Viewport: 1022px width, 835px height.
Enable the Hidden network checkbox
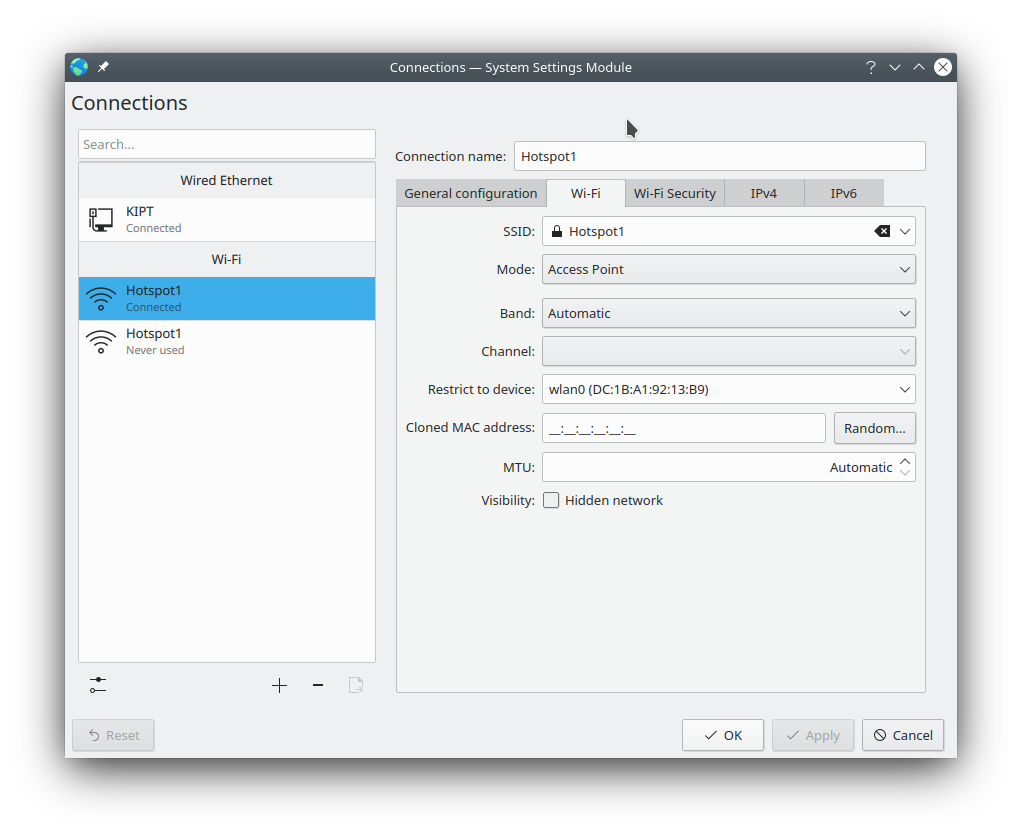point(551,500)
